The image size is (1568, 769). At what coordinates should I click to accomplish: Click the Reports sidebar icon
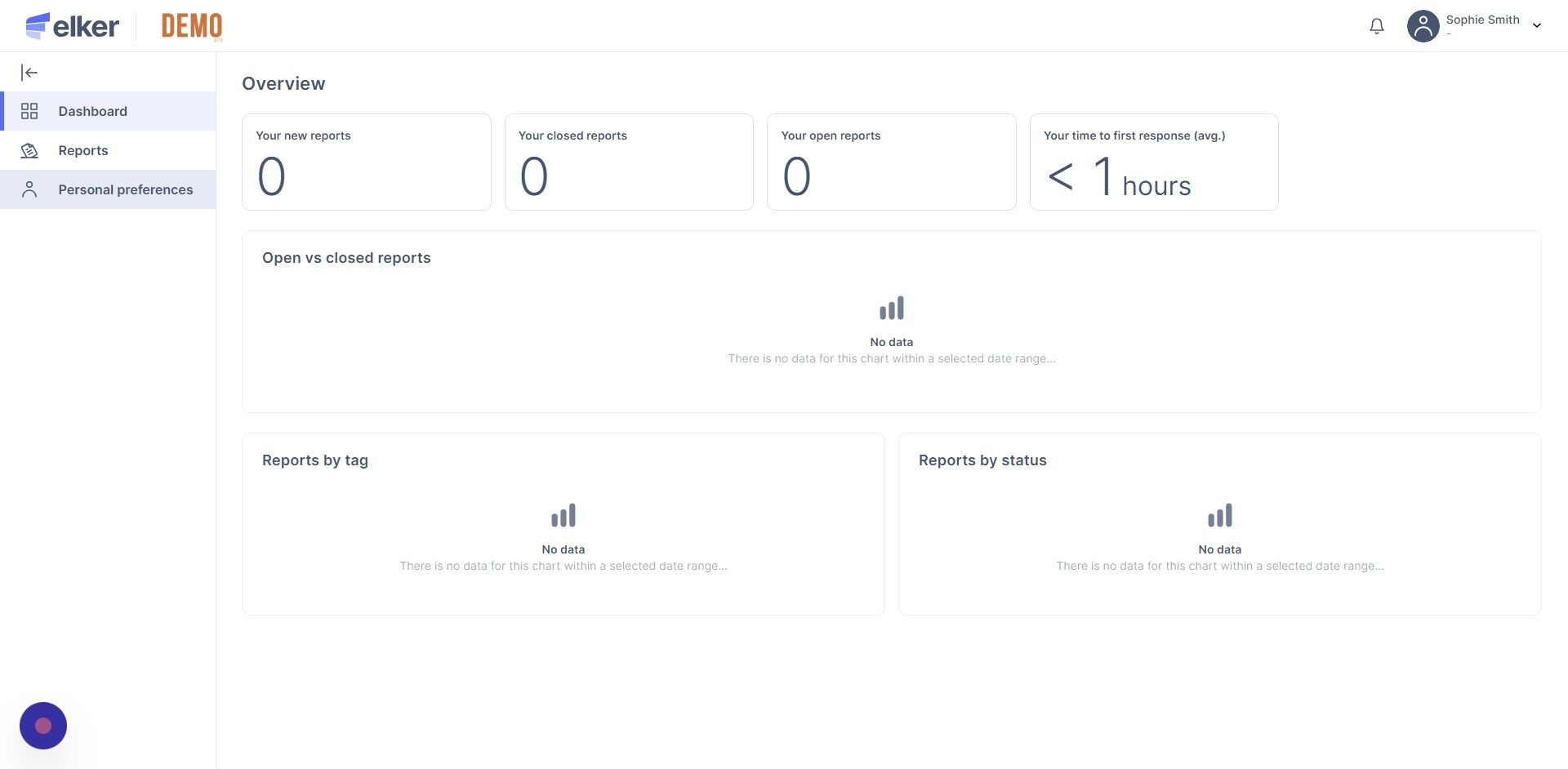(x=29, y=150)
